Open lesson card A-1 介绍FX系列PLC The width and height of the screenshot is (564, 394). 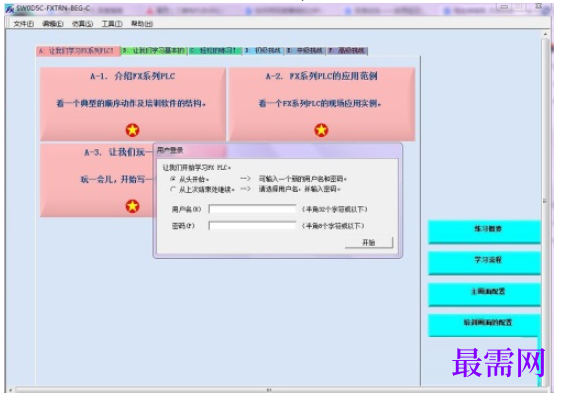(x=132, y=104)
